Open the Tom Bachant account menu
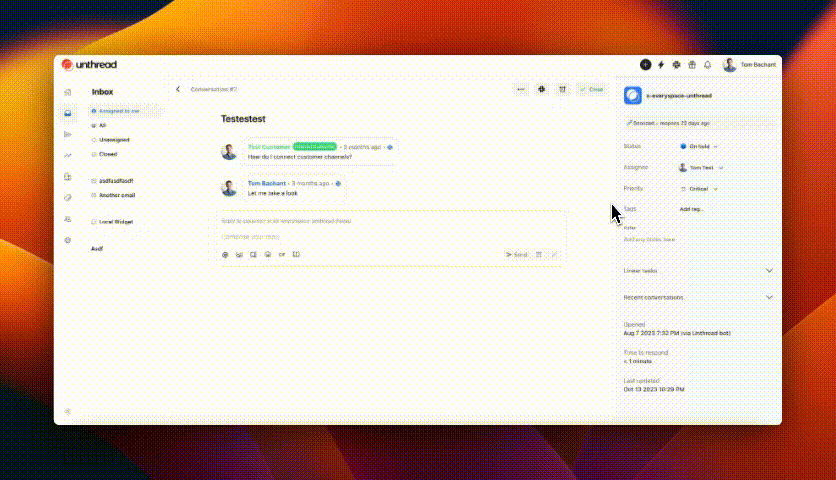 click(749, 65)
